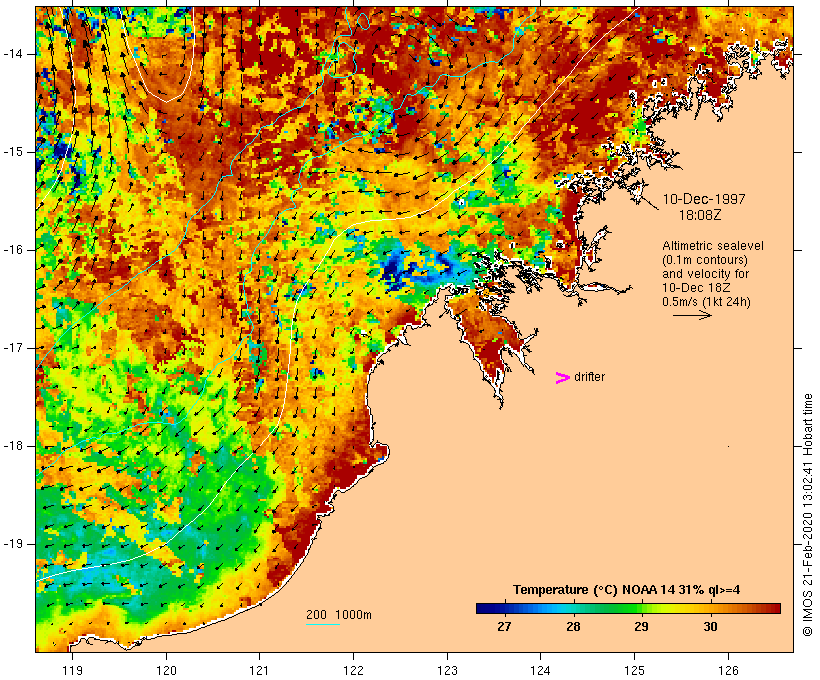Click the 'Altimetric sealevel' caption line
This screenshot has width=820, height=680.
(713, 246)
